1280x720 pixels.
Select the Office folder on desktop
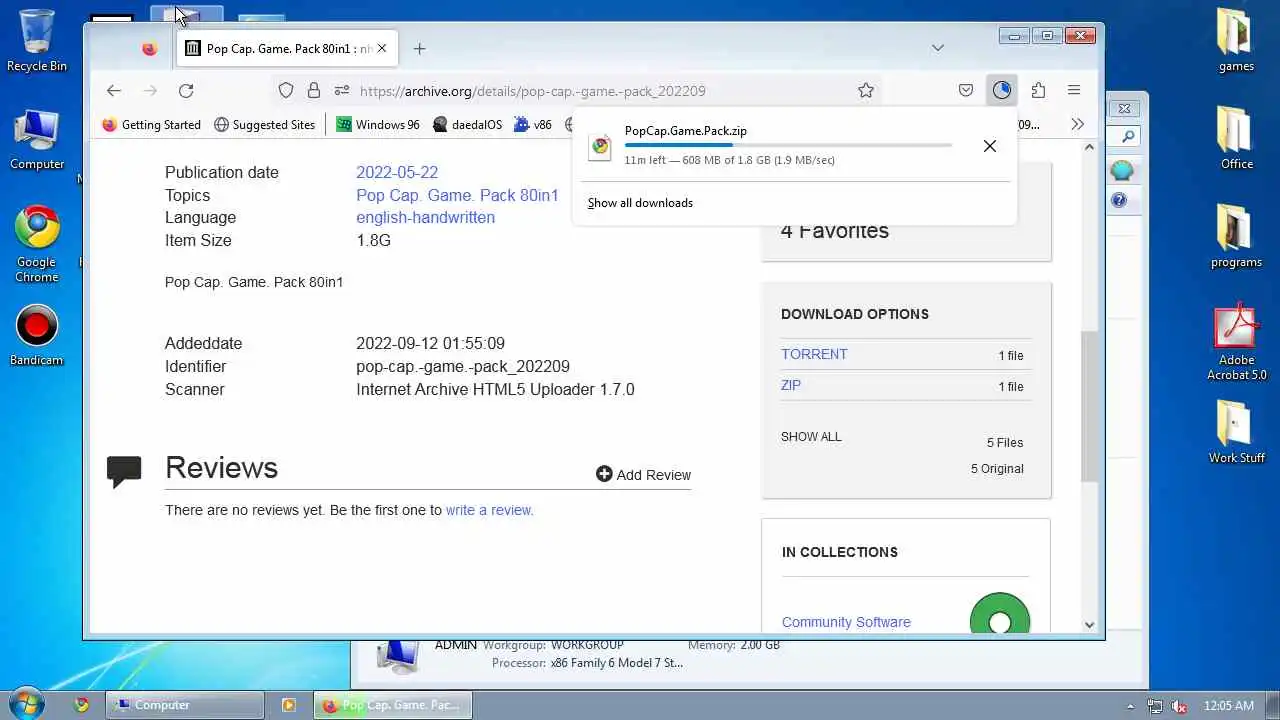[x=1236, y=138]
